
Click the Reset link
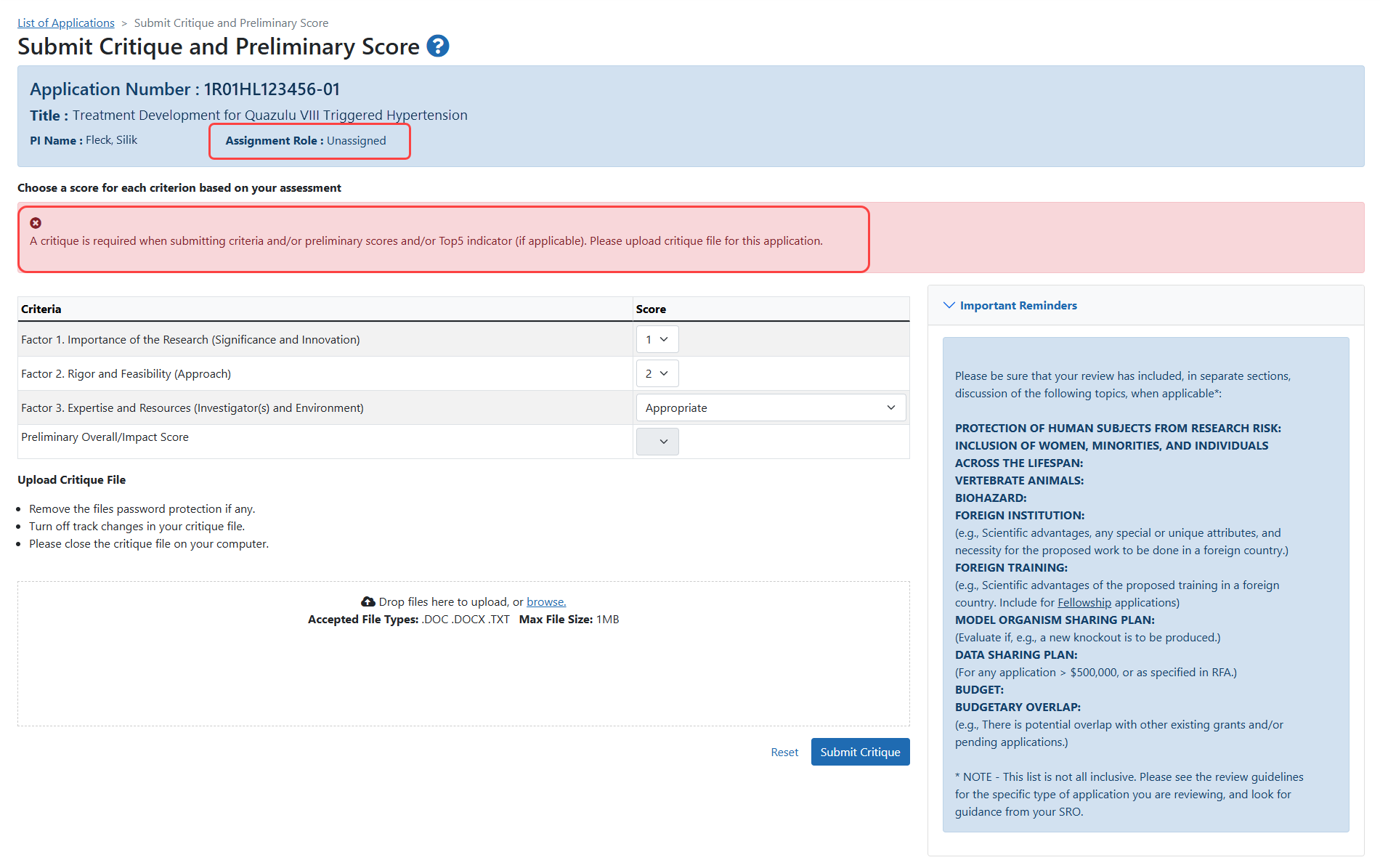[x=784, y=753]
